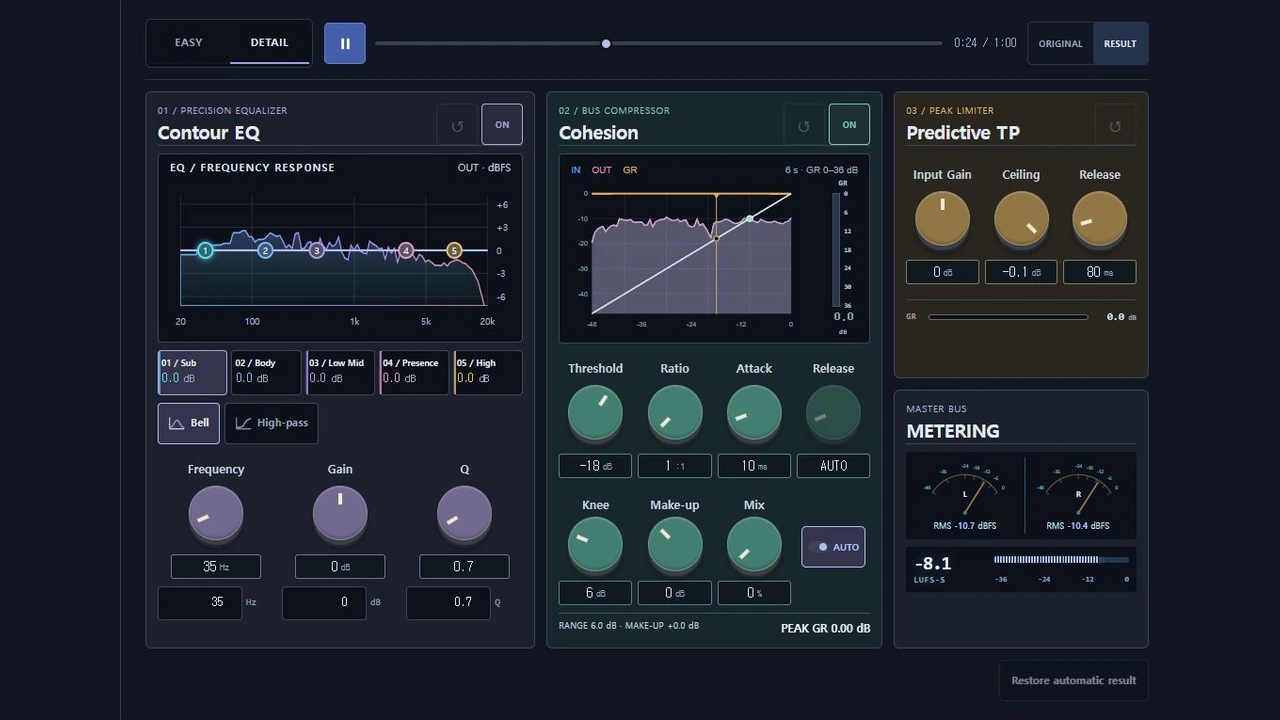Screen dimensions: 1280x720
Task: Select the 04 / Presence band
Action: [x=414, y=372]
